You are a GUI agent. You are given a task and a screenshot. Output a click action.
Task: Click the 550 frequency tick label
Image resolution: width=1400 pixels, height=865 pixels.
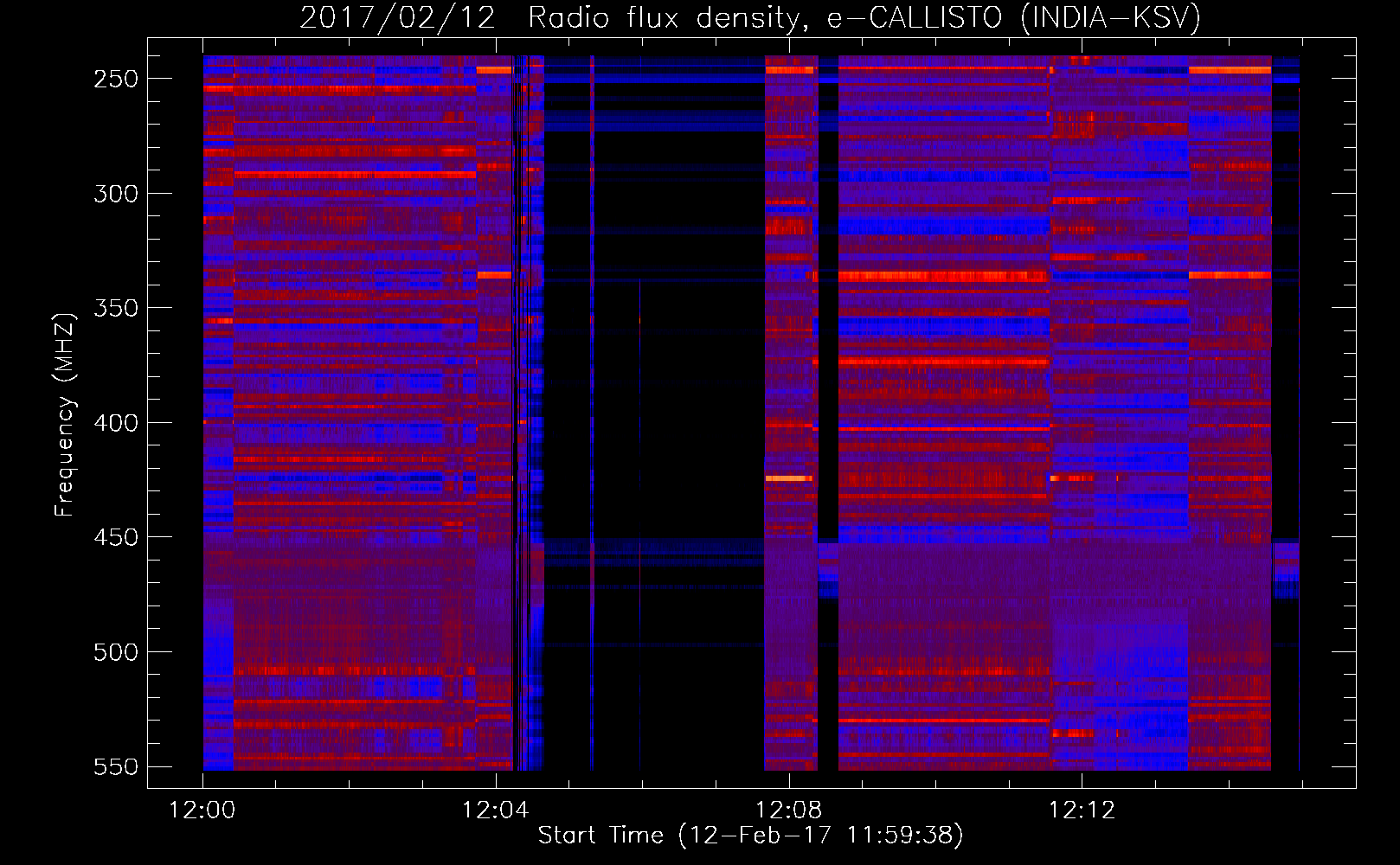click(116, 767)
